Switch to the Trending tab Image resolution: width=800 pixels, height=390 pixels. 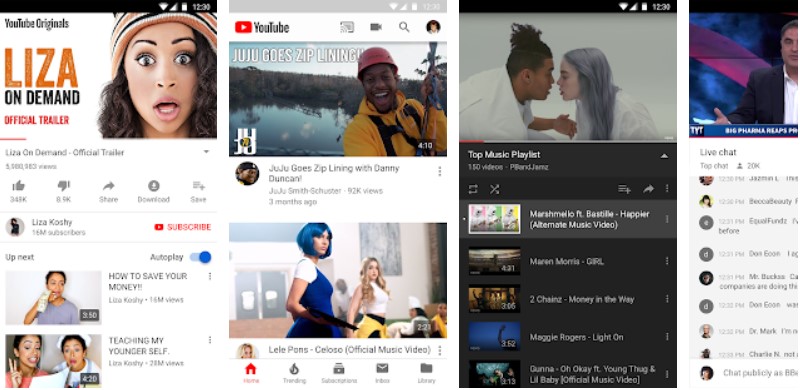(294, 373)
